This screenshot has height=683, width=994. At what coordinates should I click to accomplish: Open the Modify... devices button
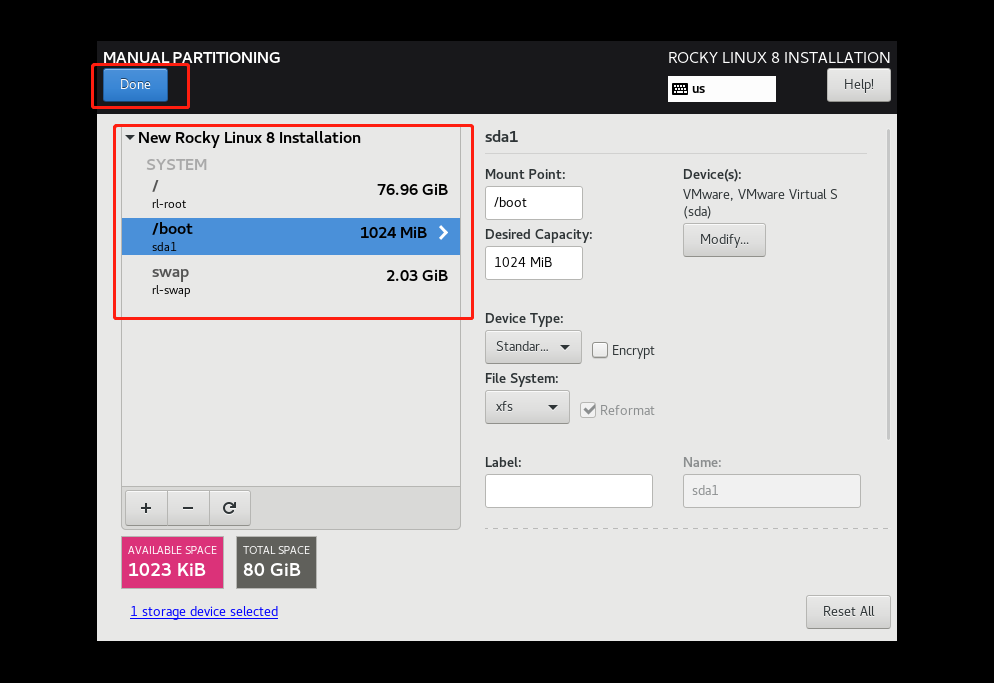[x=724, y=240]
